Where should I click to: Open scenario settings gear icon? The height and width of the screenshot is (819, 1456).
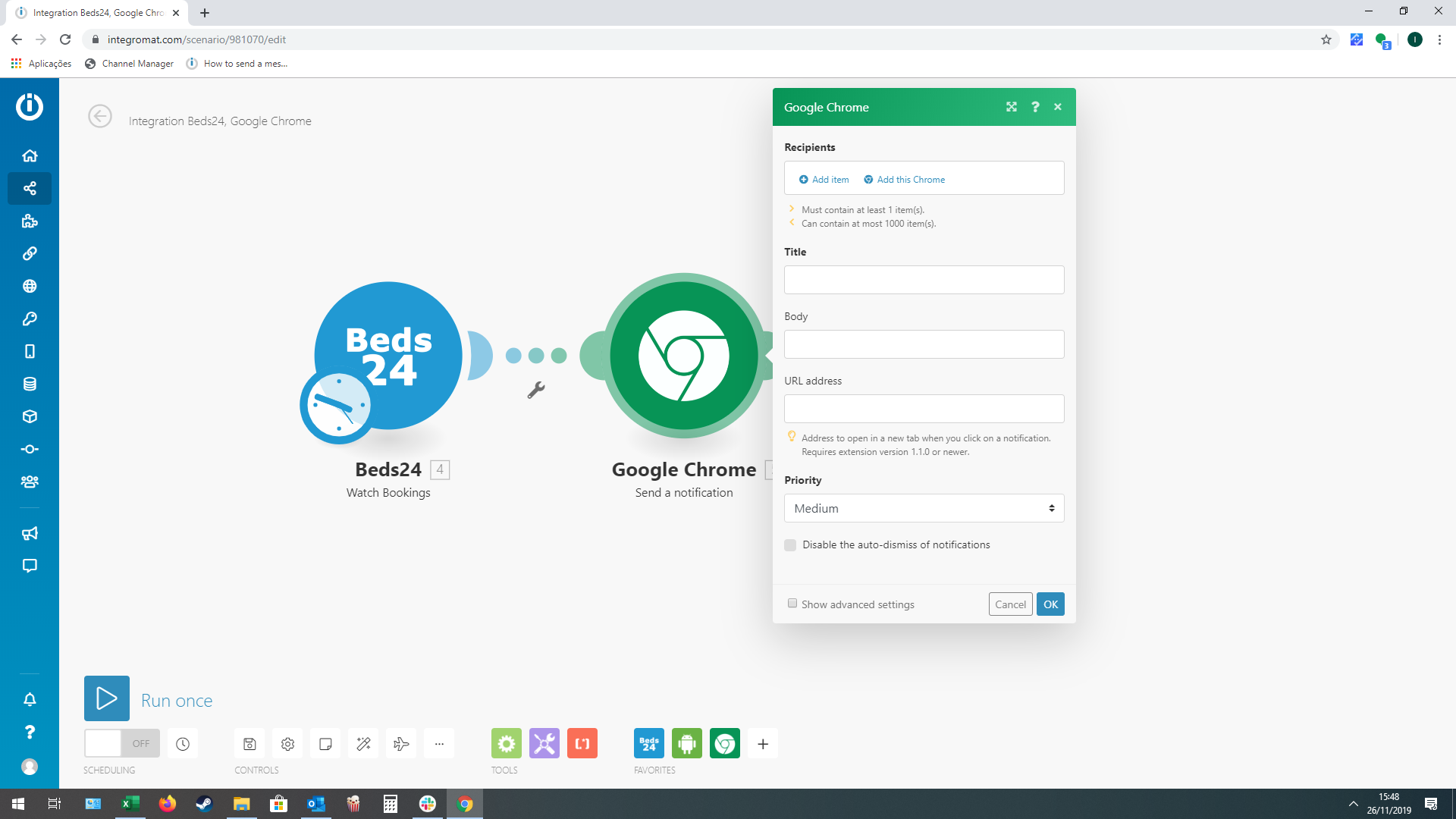(x=287, y=744)
